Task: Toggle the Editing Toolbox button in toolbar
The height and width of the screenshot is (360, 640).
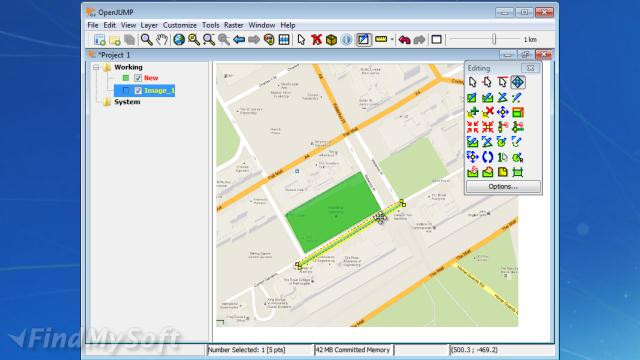Action: 363,40
